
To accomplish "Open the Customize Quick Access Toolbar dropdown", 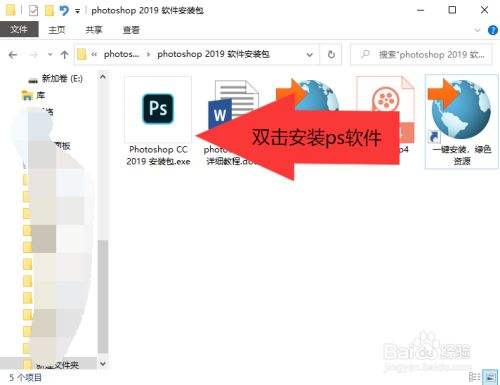I will (x=77, y=11).
